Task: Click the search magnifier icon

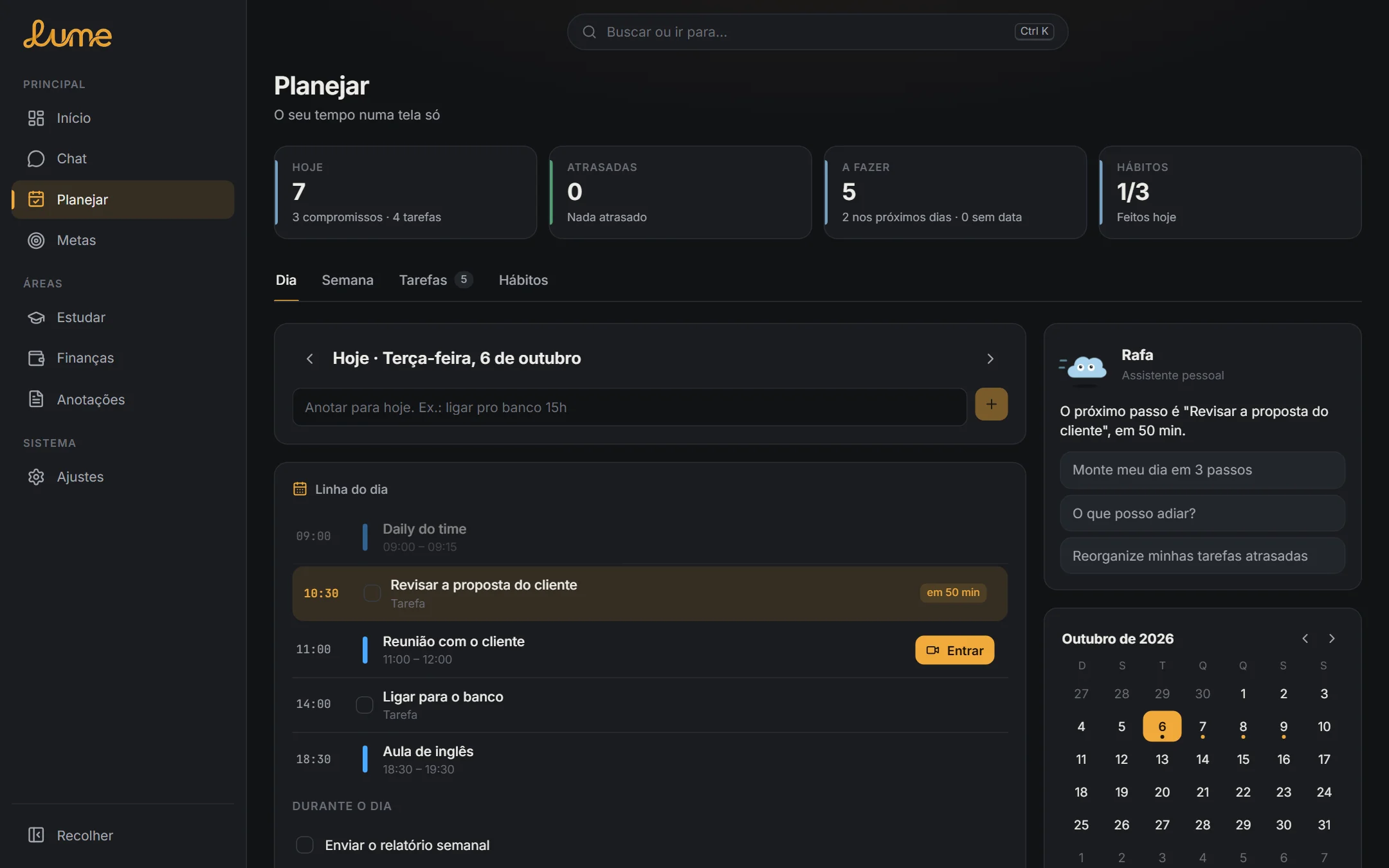Action: click(x=589, y=32)
